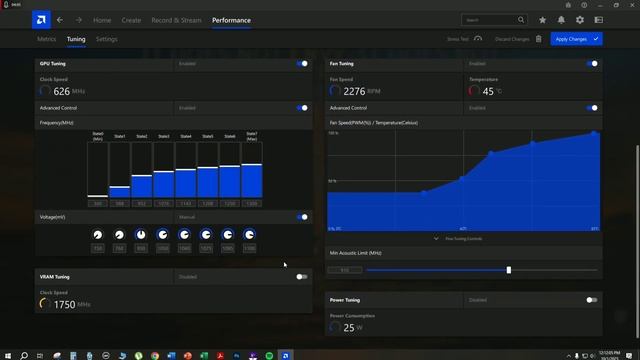This screenshot has width=640, height=360.
Task: Open Windows taskbar search
Action: point(24,356)
